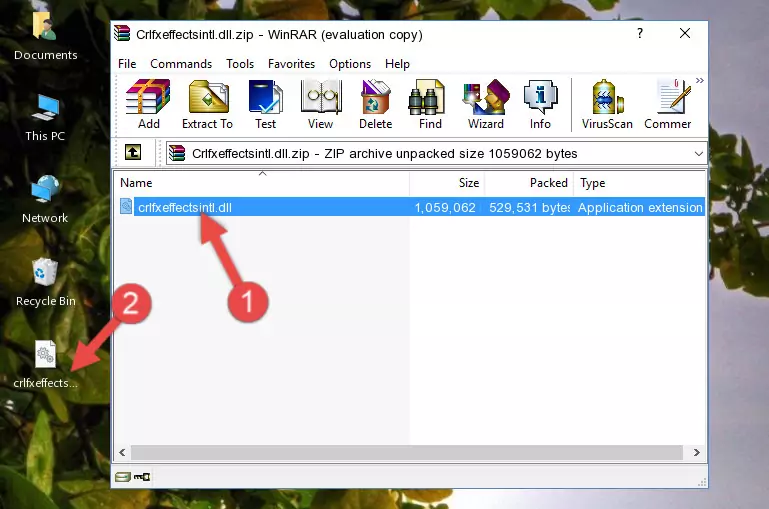Close the WinRAR window
The image size is (769, 509).
pyautogui.click(x=685, y=33)
